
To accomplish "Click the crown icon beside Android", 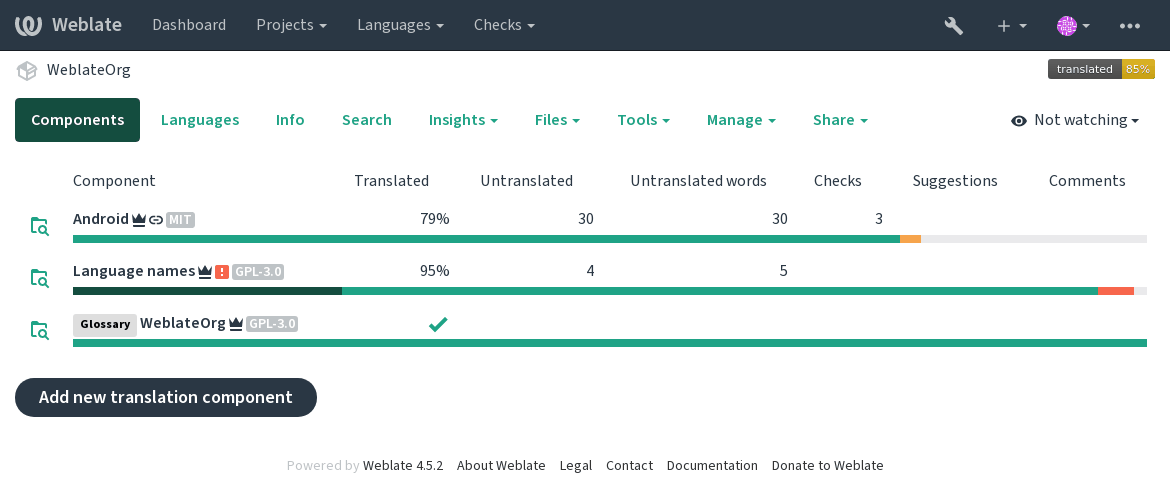I will 139,220.
